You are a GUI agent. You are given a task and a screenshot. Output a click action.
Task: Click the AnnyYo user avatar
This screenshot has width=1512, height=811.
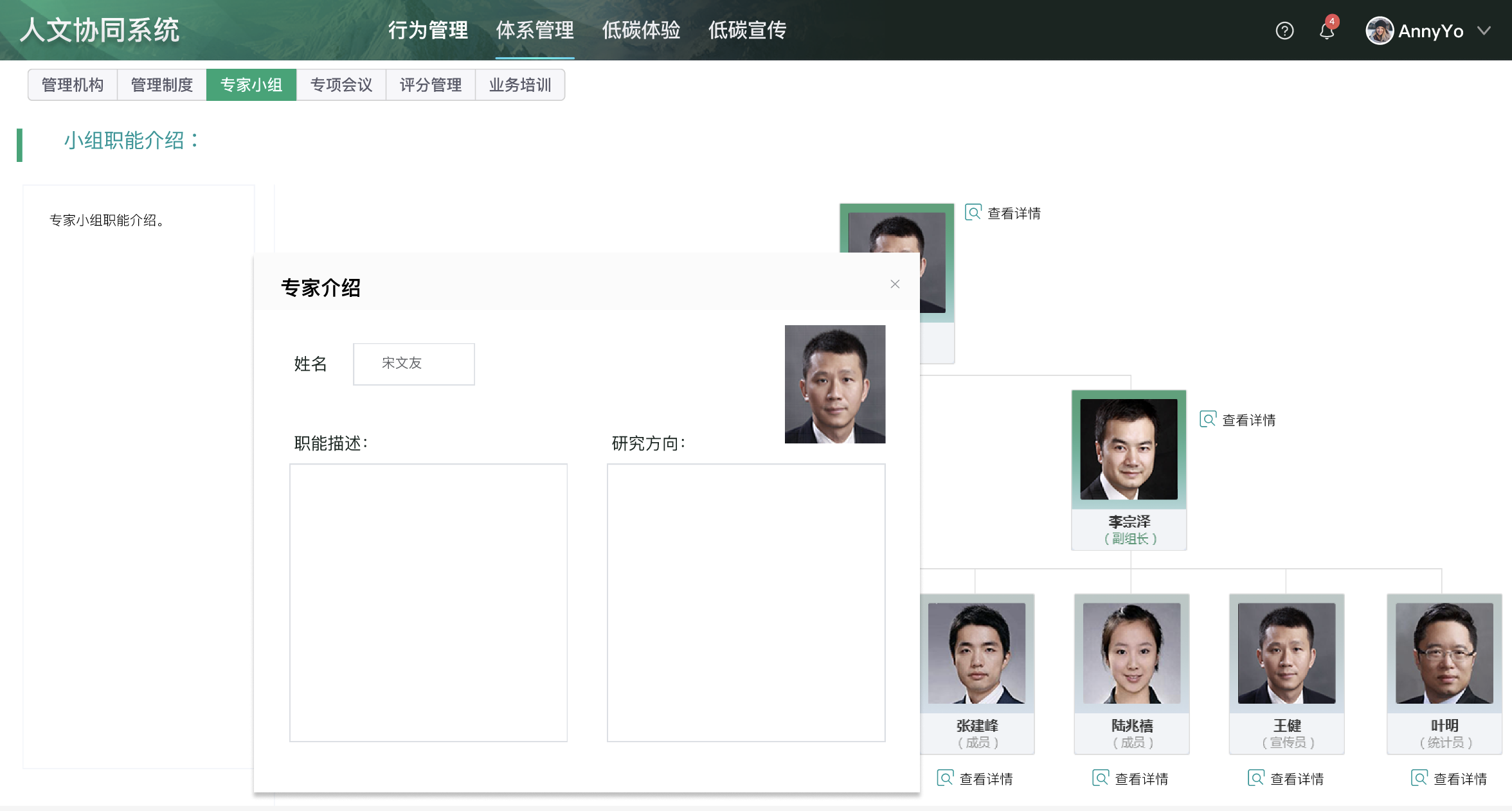[1379, 31]
